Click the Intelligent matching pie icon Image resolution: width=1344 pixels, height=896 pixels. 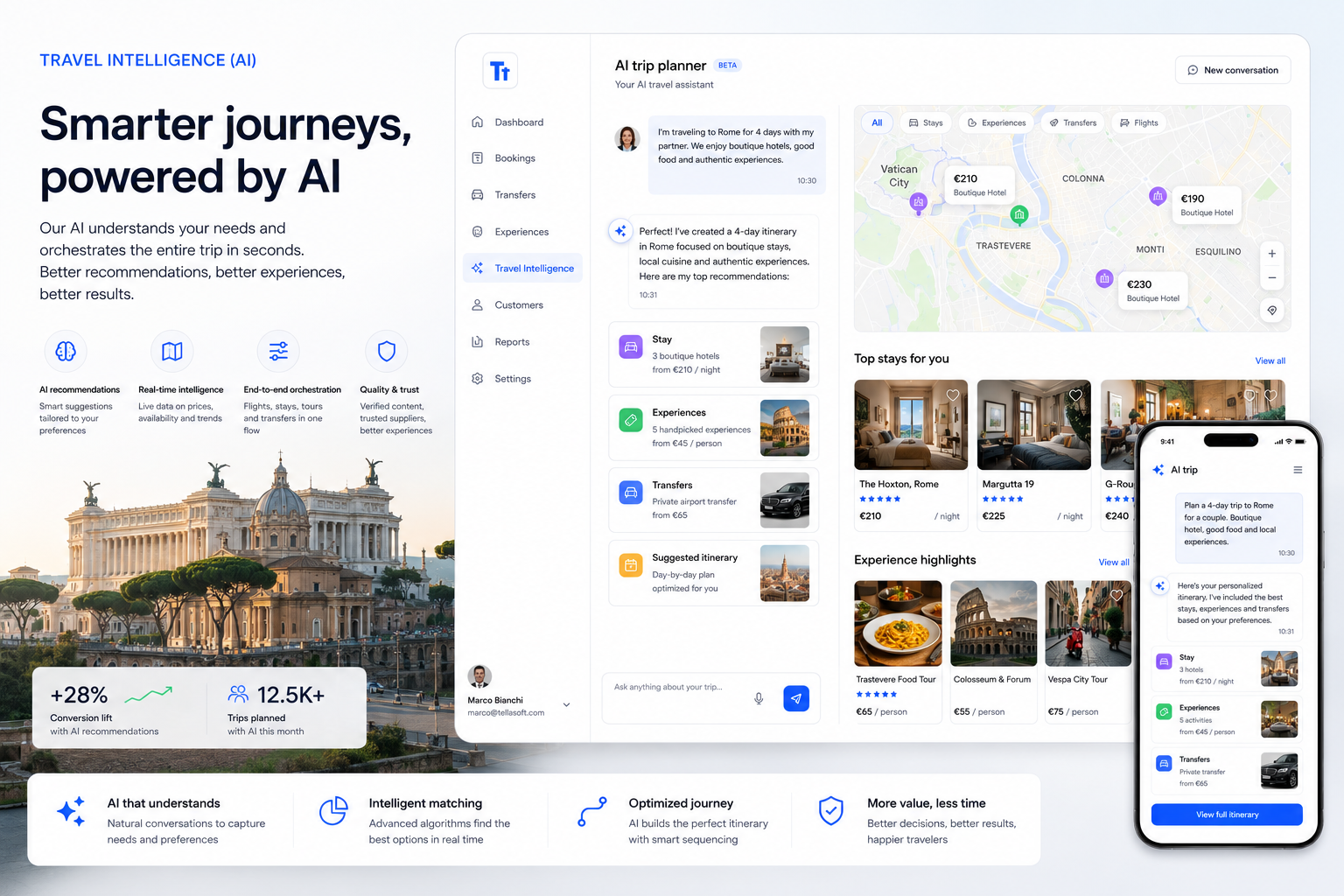(332, 811)
